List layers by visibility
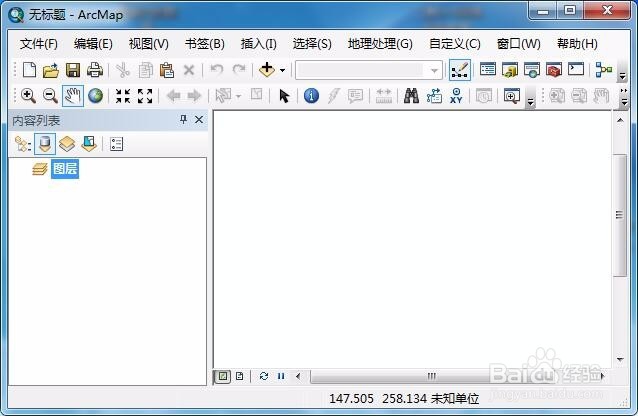The height and width of the screenshot is (416, 638). click(x=67, y=144)
